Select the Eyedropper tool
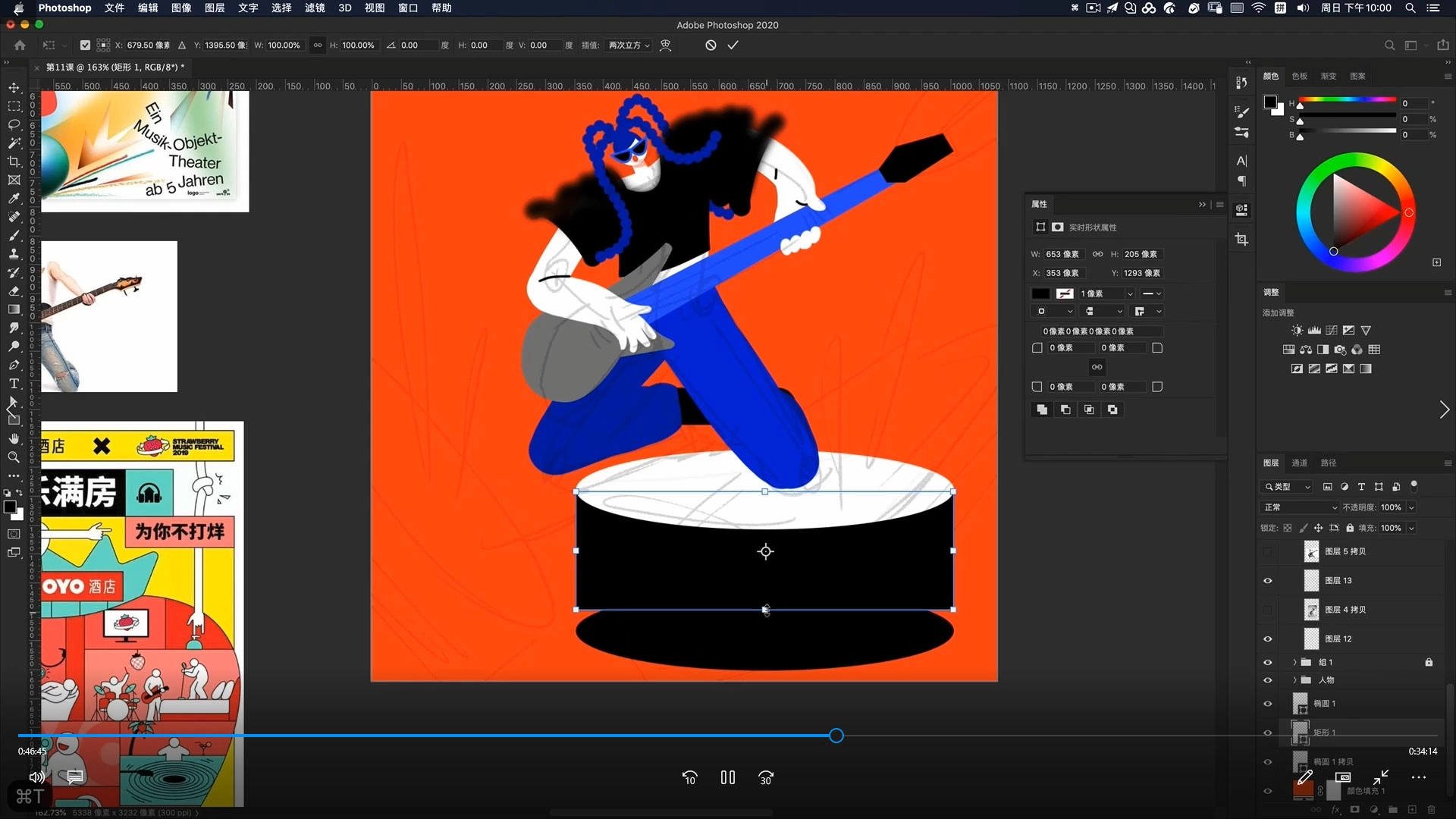This screenshot has height=819, width=1456. [14, 198]
